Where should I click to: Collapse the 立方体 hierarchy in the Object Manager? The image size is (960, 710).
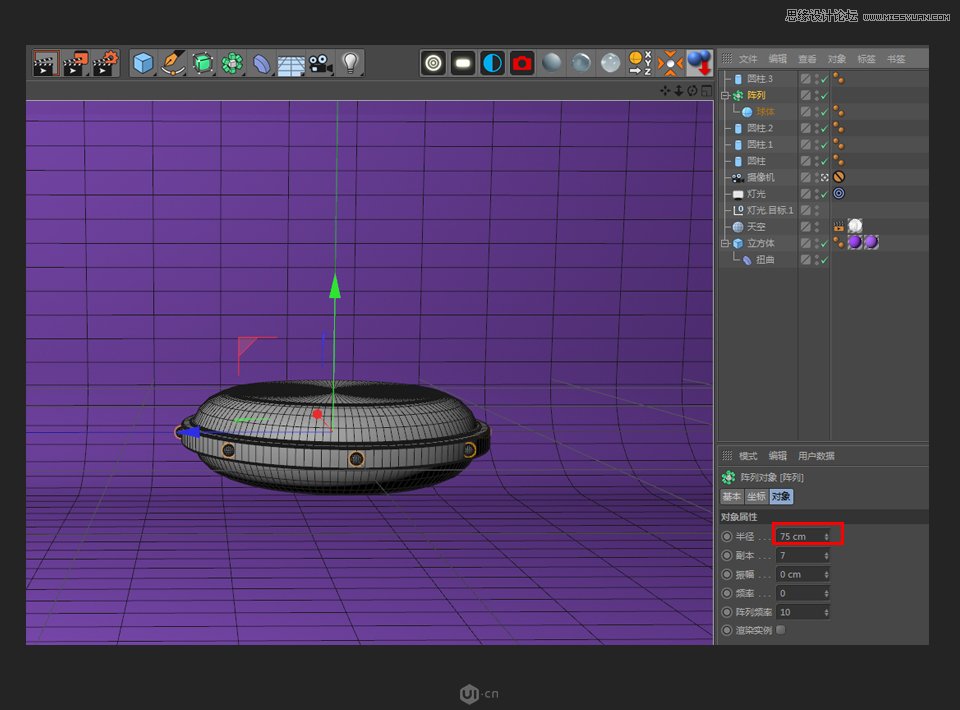coord(725,244)
